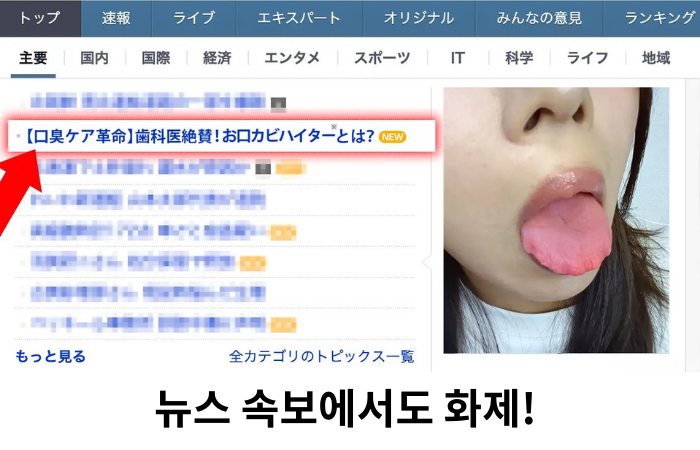The width and height of the screenshot is (700, 450).
Task: Click the もっと見る link
Action: click(51, 356)
